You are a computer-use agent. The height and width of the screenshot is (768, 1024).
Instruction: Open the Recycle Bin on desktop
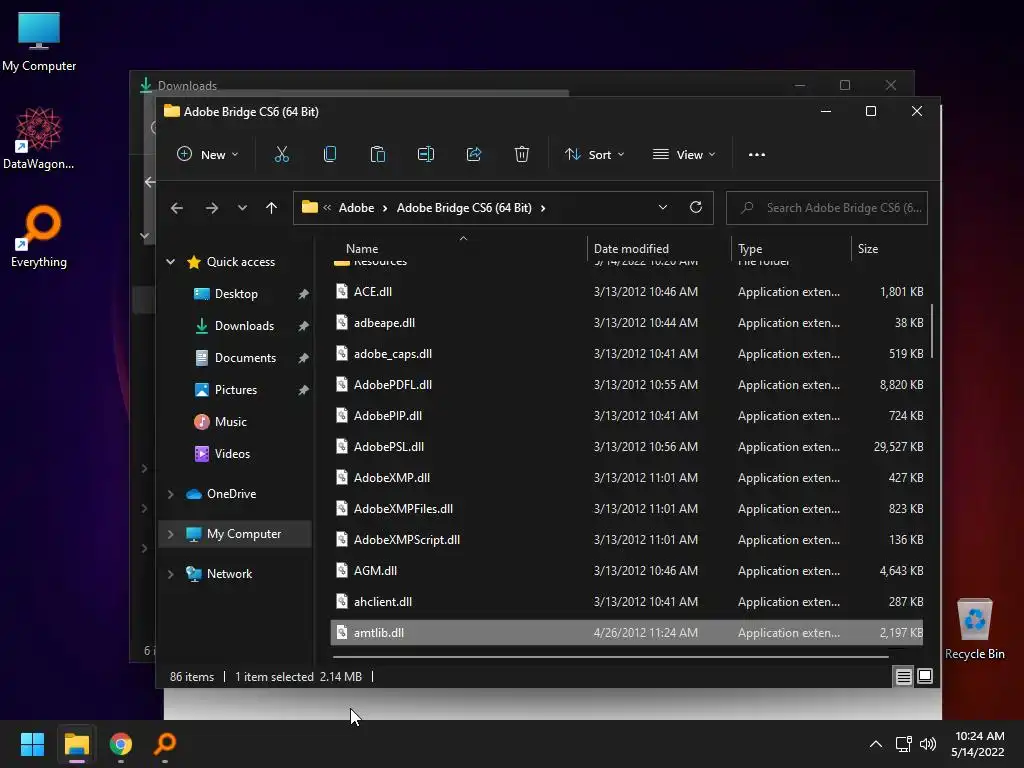[x=974, y=629]
